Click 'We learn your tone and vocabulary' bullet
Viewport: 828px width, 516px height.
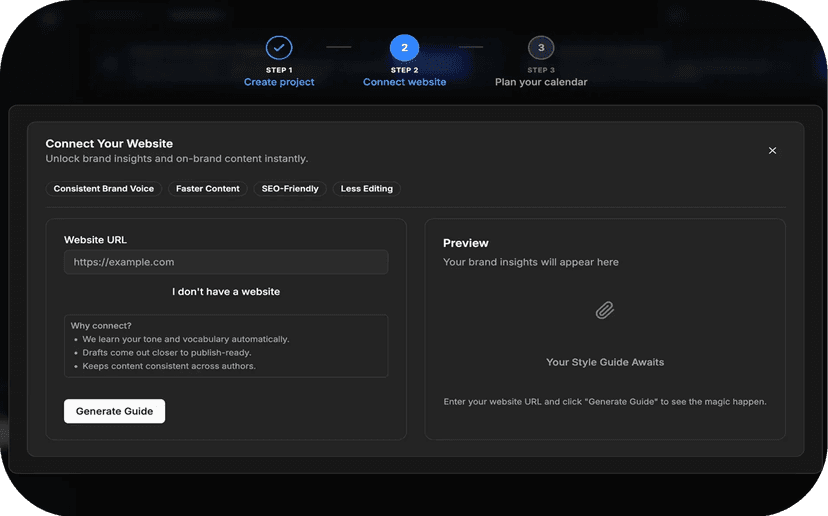click(x=185, y=339)
